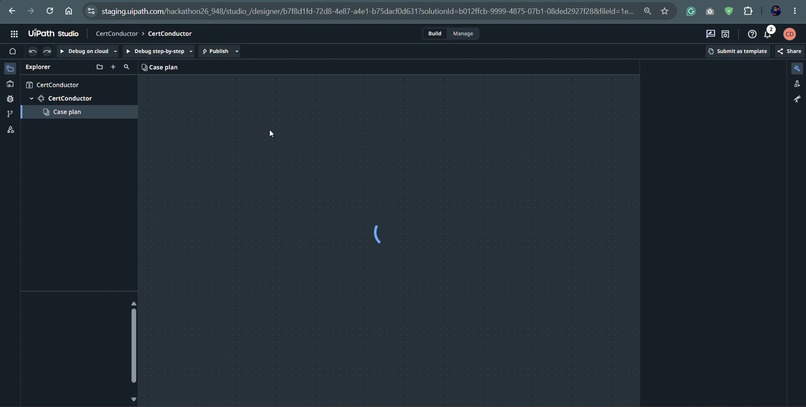Search in Explorer panel
The height and width of the screenshot is (407, 806).
click(x=126, y=67)
